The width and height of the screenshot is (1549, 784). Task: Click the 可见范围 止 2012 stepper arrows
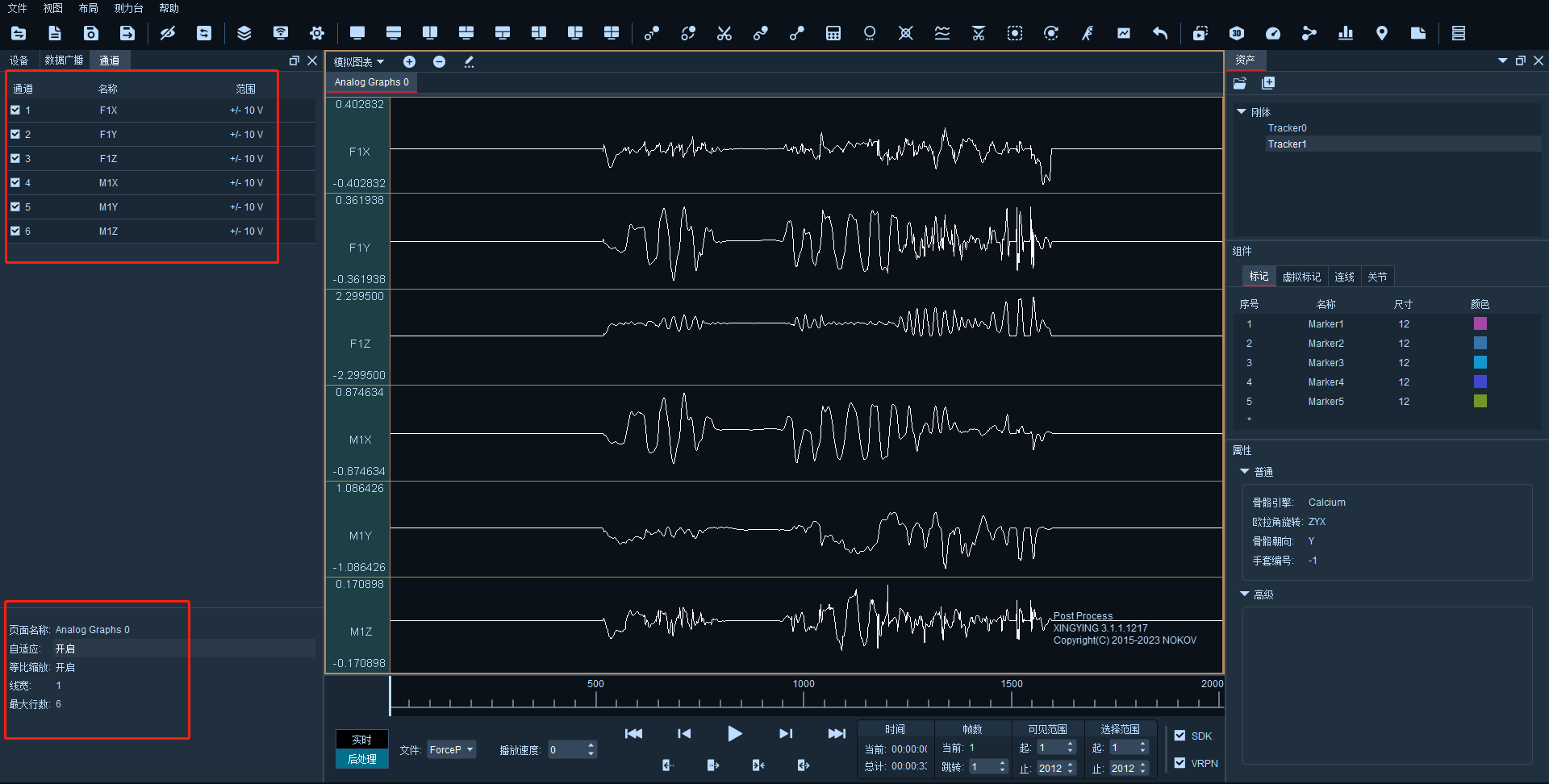tap(1071, 768)
